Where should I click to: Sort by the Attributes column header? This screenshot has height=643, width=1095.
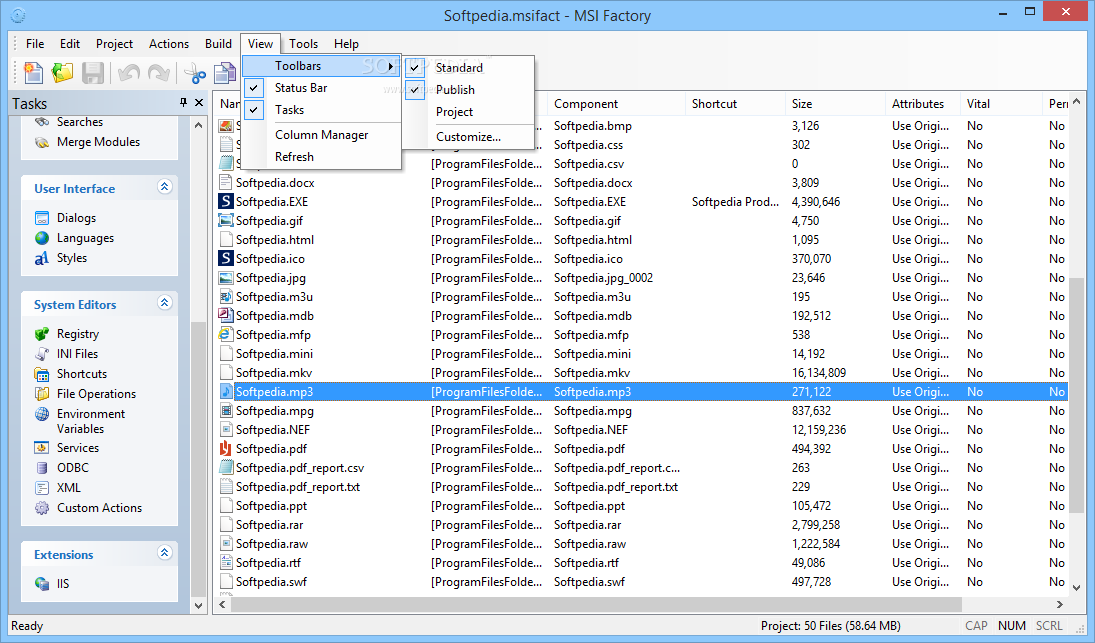[x=923, y=103]
